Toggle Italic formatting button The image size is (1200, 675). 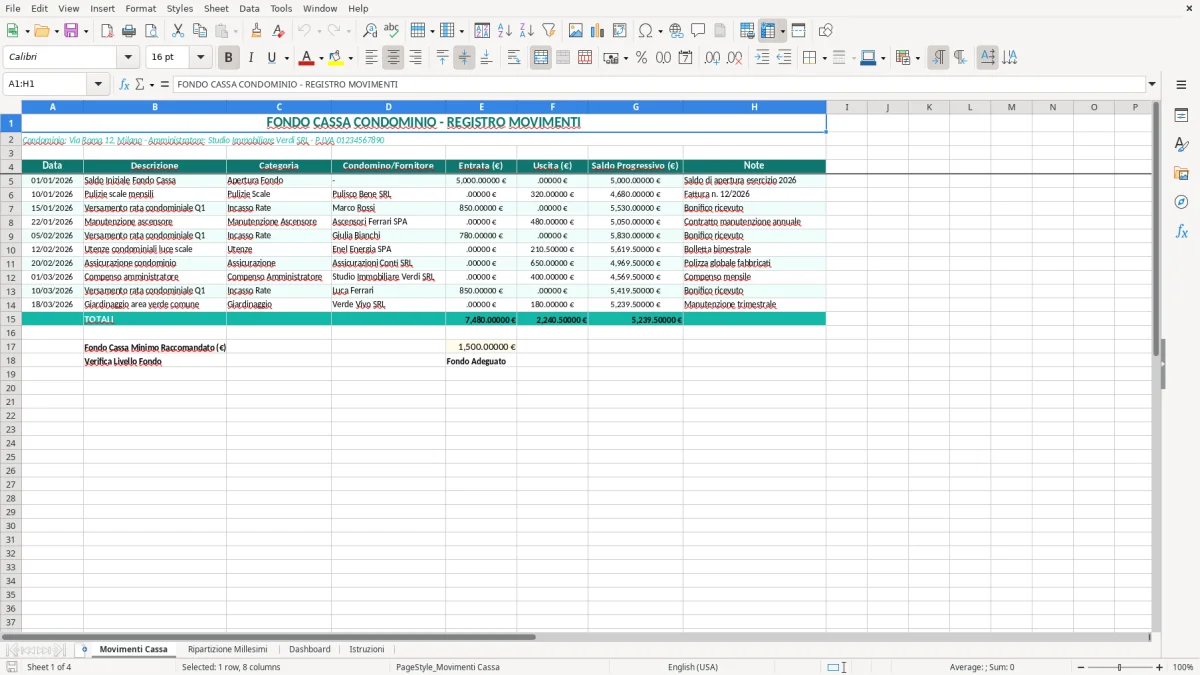[250, 58]
